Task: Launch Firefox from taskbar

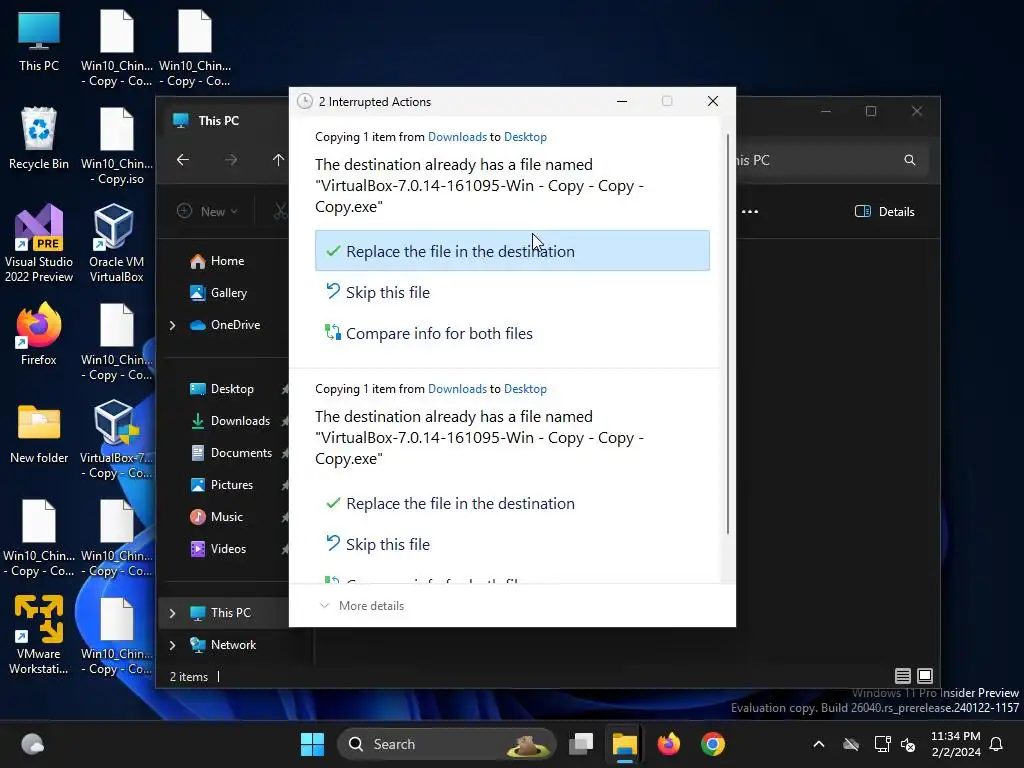Action: tap(669, 744)
